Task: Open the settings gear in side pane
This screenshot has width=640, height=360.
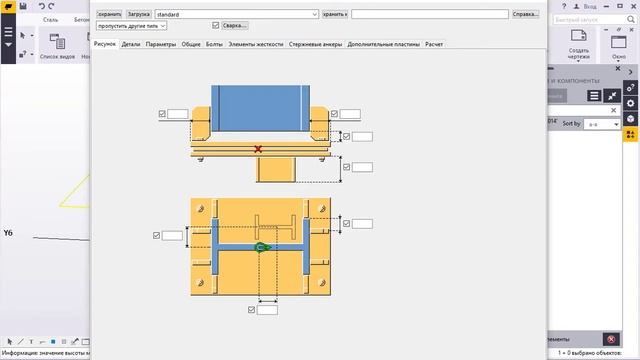Action: [x=631, y=103]
